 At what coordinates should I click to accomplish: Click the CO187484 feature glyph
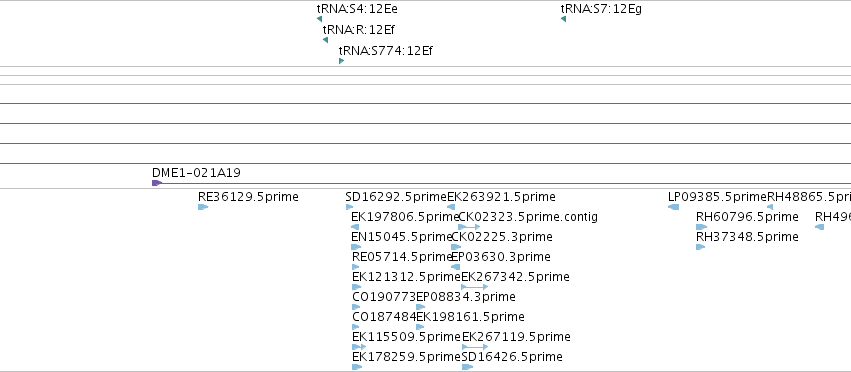pos(355,327)
